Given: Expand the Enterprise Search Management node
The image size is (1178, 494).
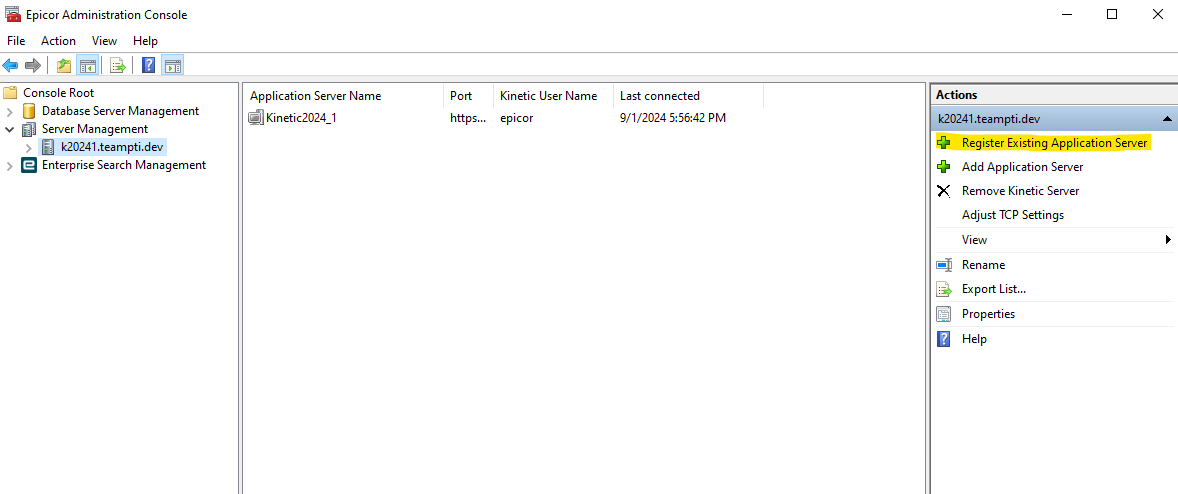Looking at the screenshot, I should pos(9,165).
